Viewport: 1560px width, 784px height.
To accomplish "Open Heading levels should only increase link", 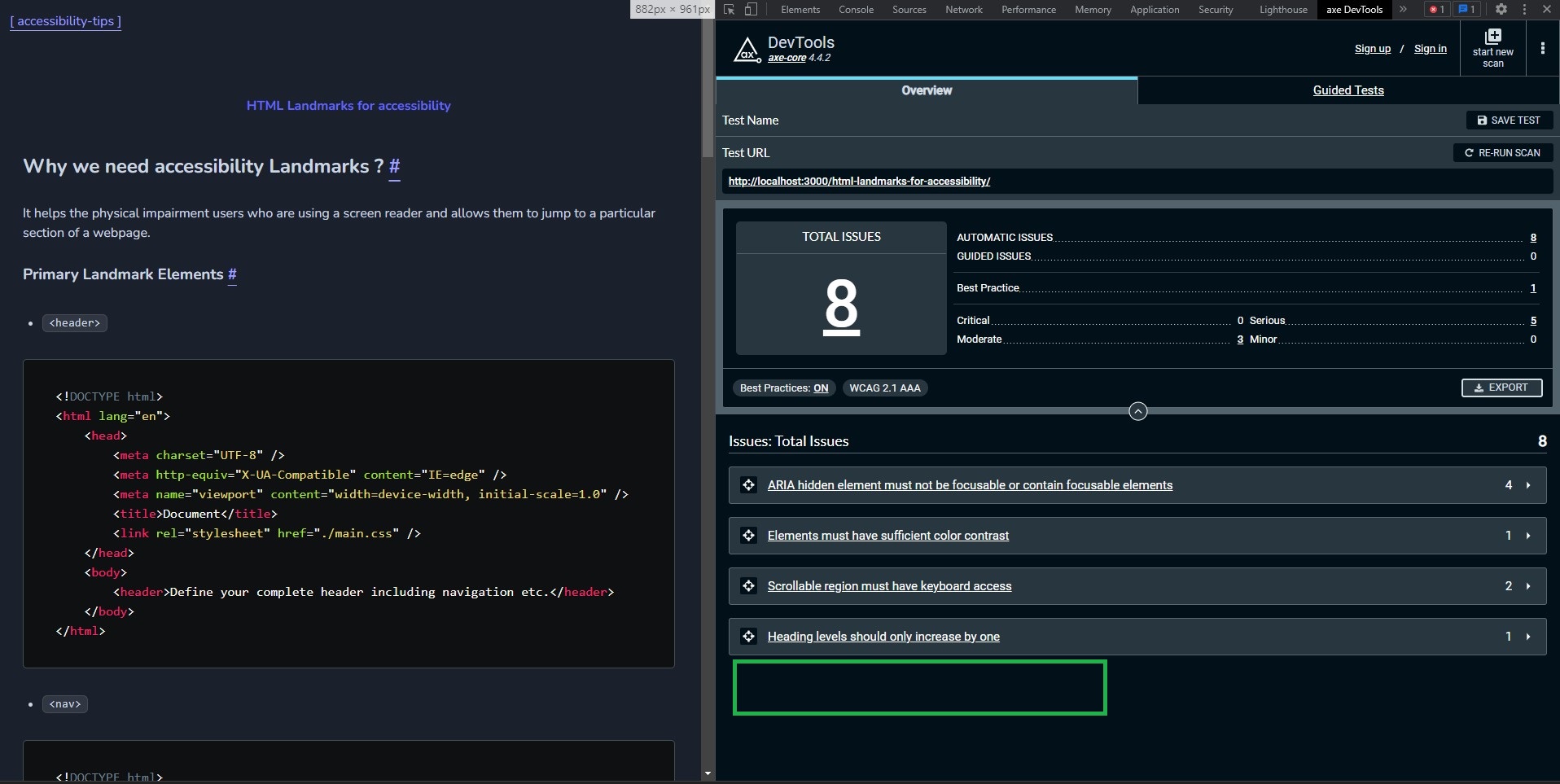I will pos(883,637).
